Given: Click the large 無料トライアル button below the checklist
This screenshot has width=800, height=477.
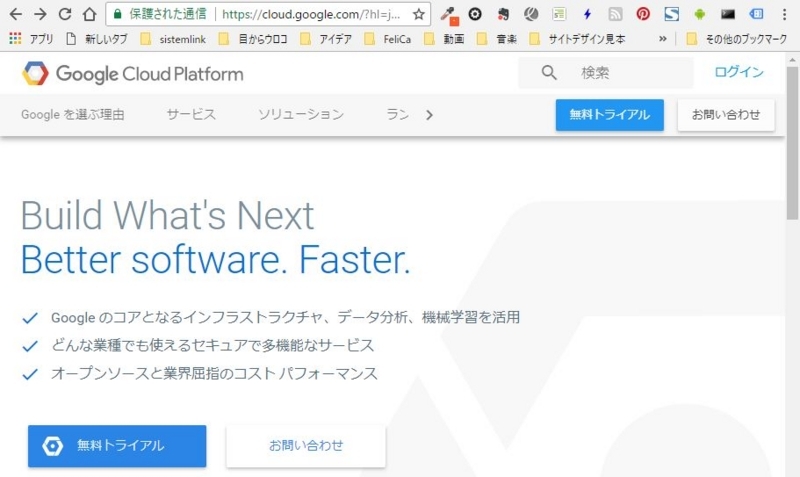Looking at the screenshot, I should pos(117,446).
